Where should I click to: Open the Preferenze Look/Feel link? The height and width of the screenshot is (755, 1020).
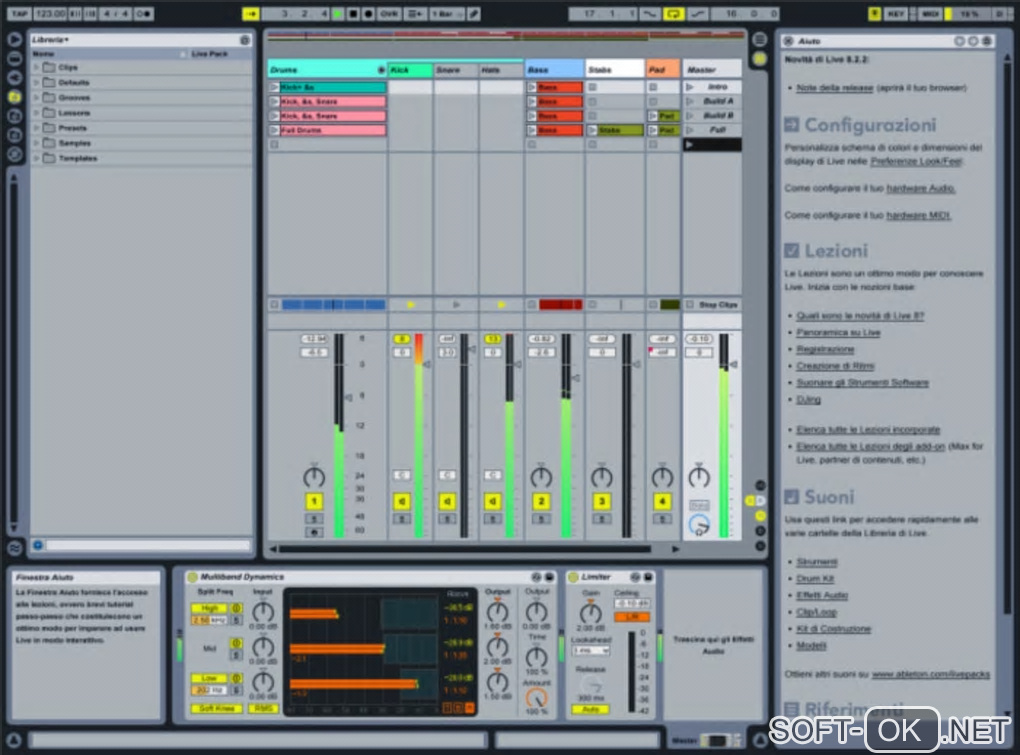916,161
